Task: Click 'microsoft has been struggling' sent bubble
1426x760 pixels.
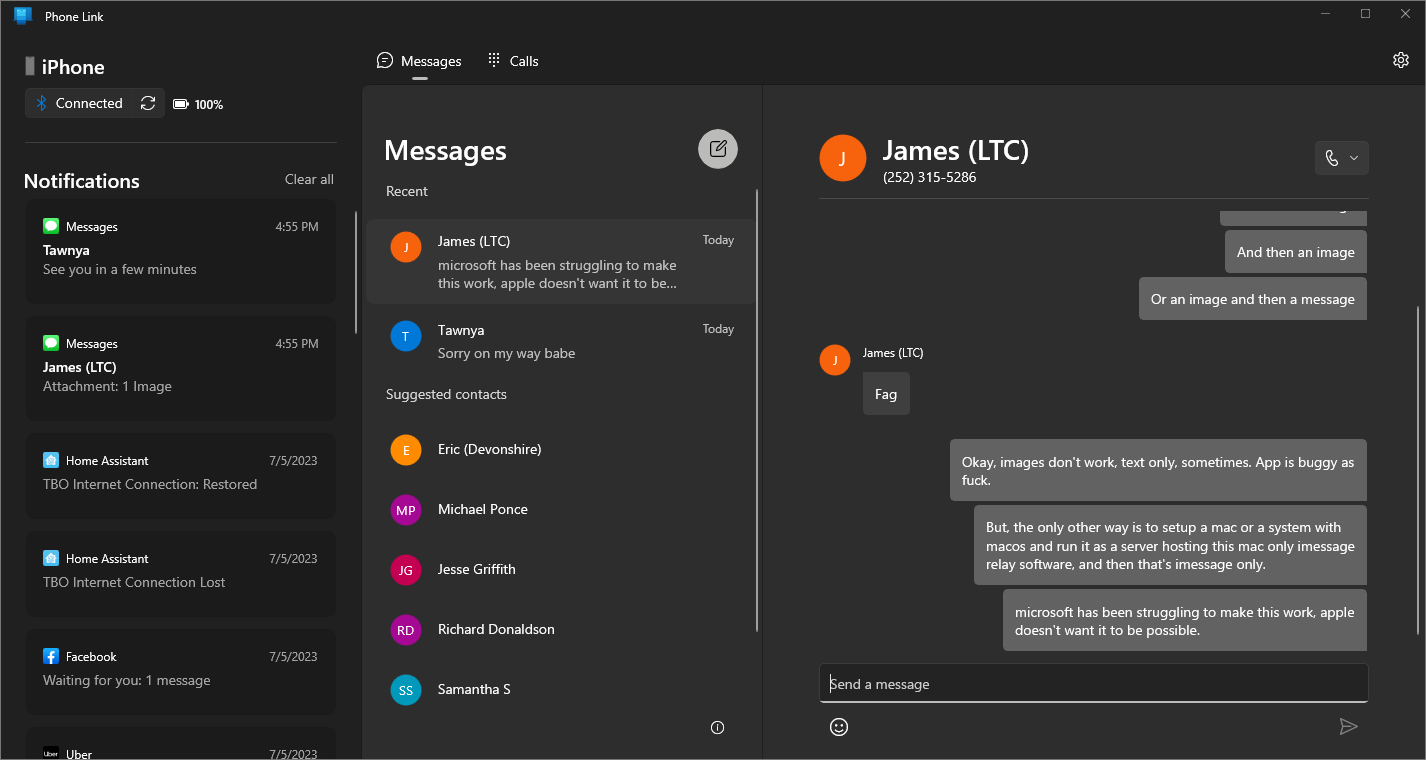Action: point(1184,621)
